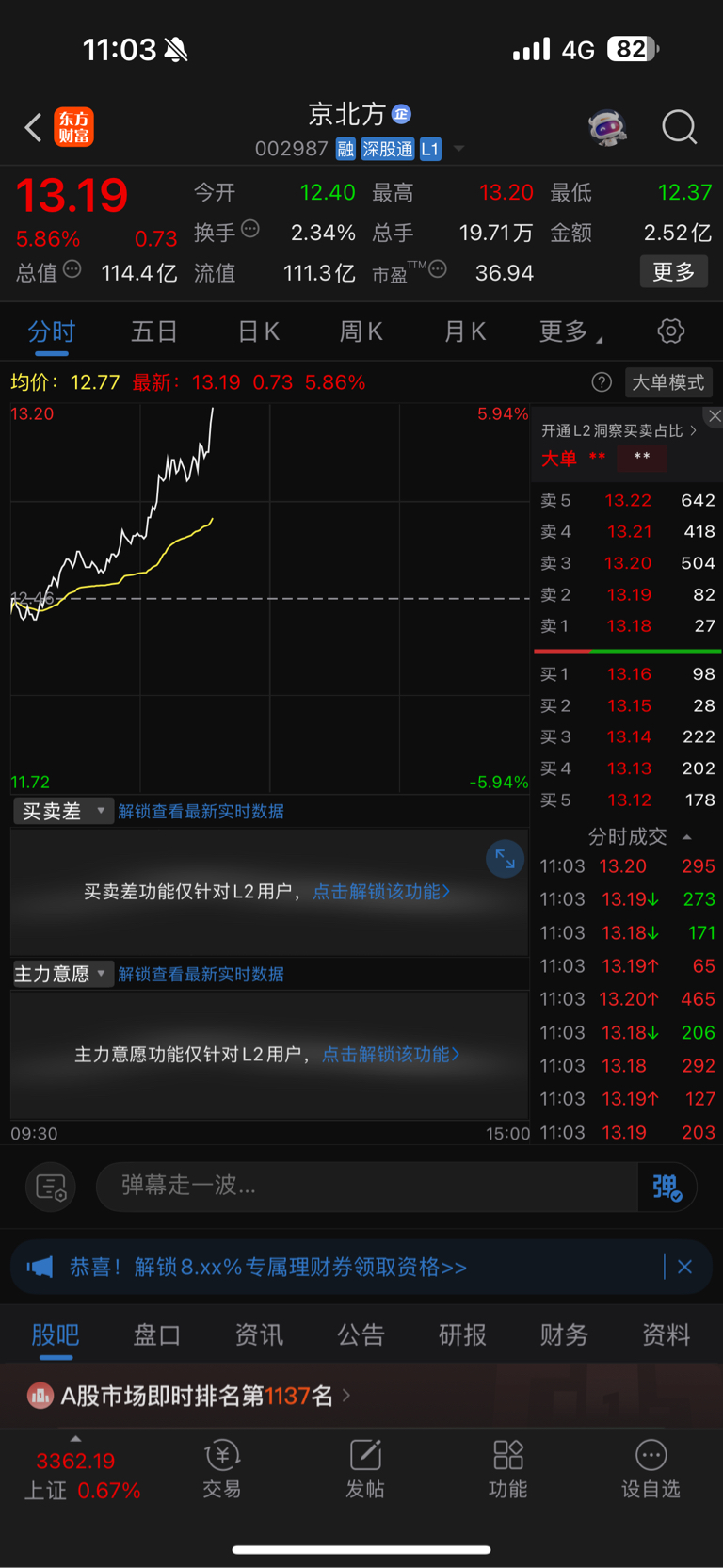Switch to the 财务 tab
This screenshot has width=723, height=1568.
(x=564, y=1334)
